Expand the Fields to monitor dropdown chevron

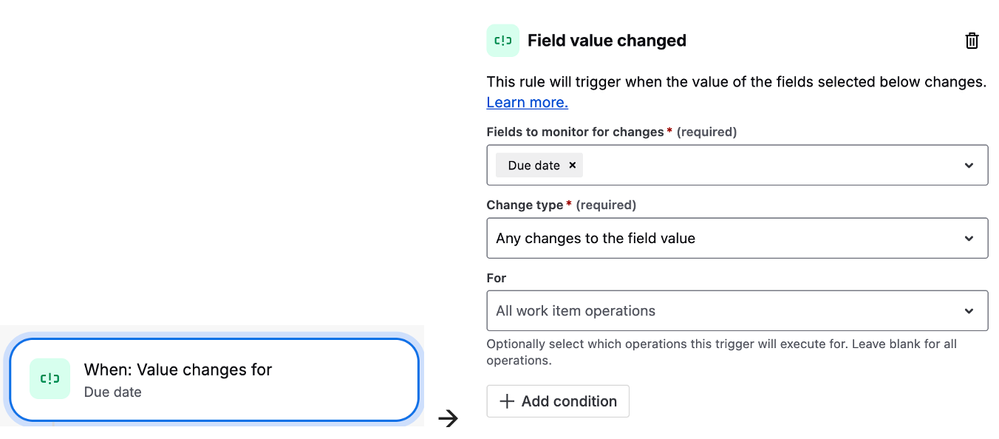968,166
